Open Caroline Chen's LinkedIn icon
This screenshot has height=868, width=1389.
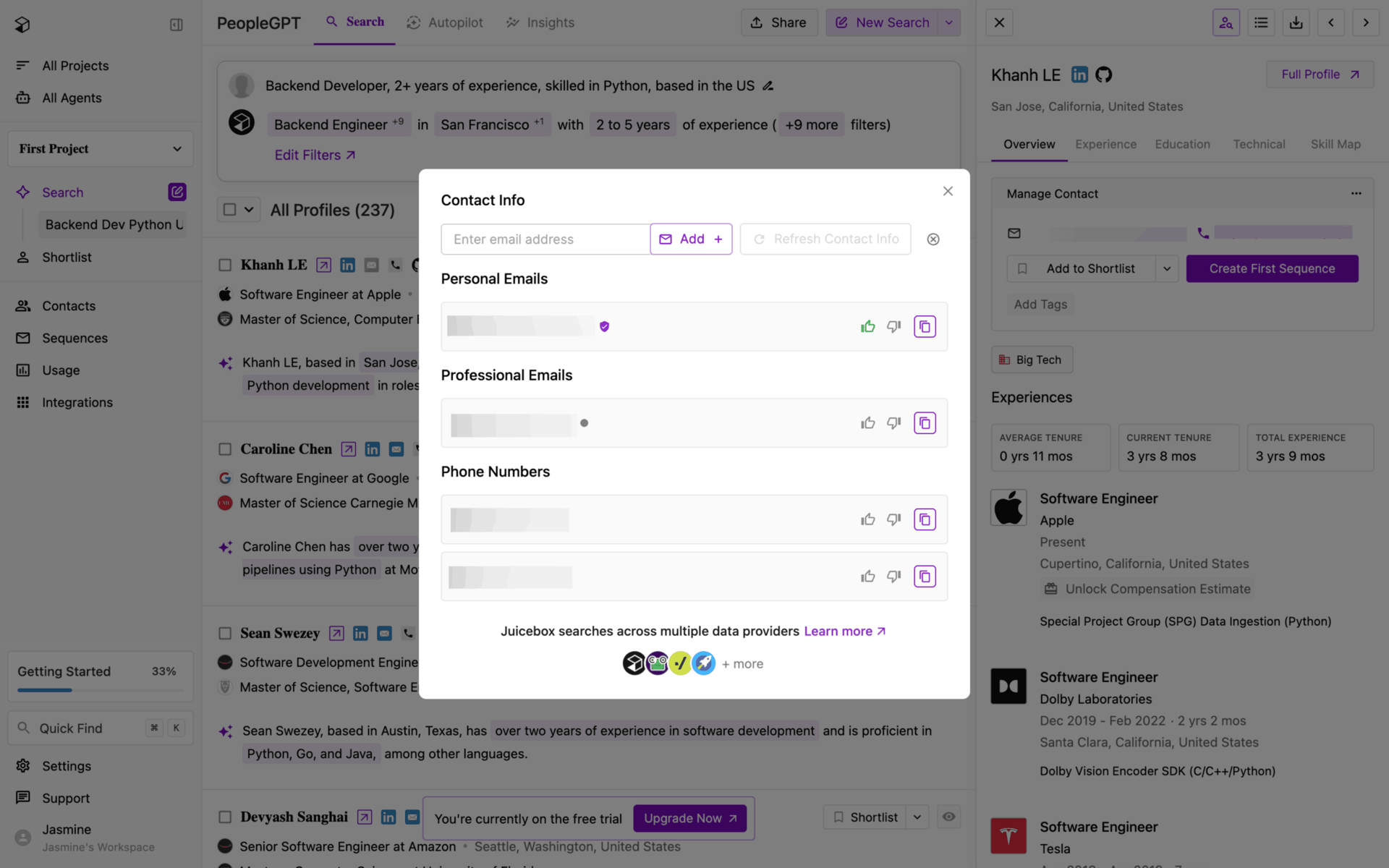372,449
